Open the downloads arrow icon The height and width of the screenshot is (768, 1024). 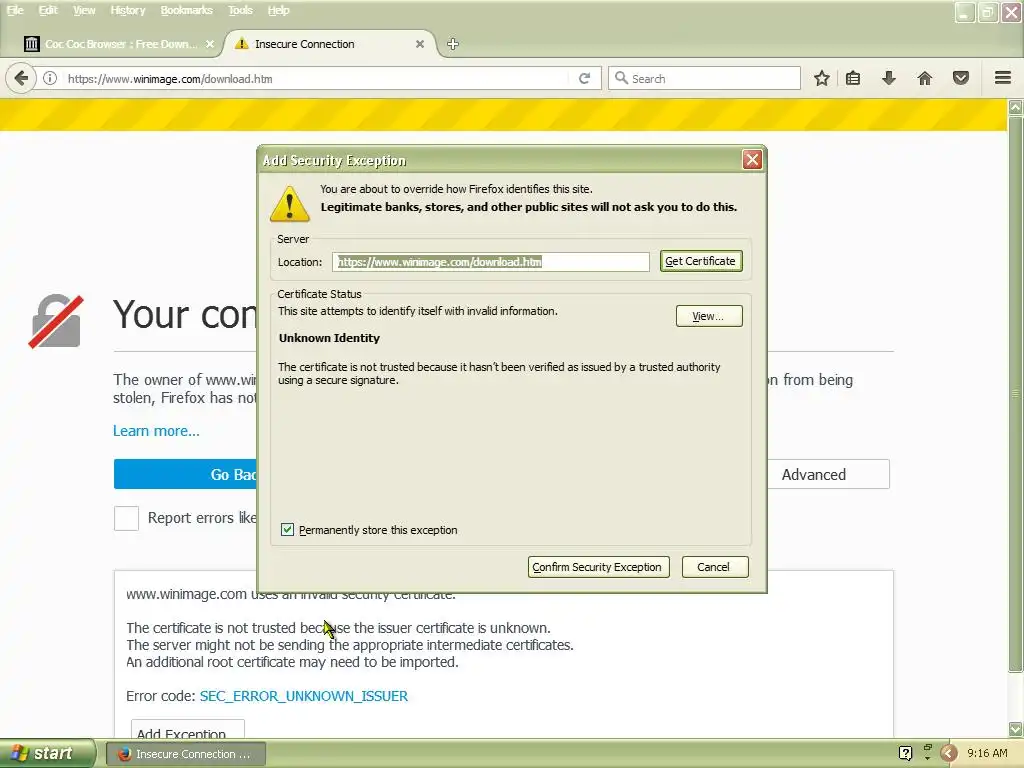(x=889, y=78)
